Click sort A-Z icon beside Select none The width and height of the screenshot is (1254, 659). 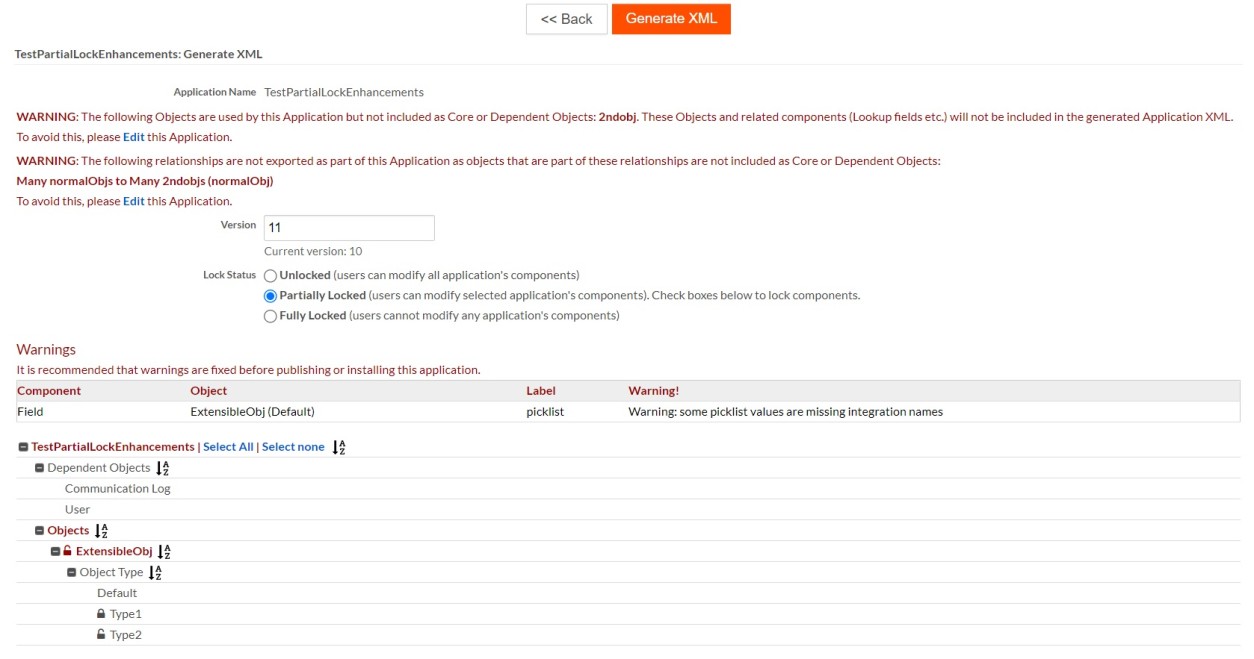pyautogui.click(x=339, y=447)
